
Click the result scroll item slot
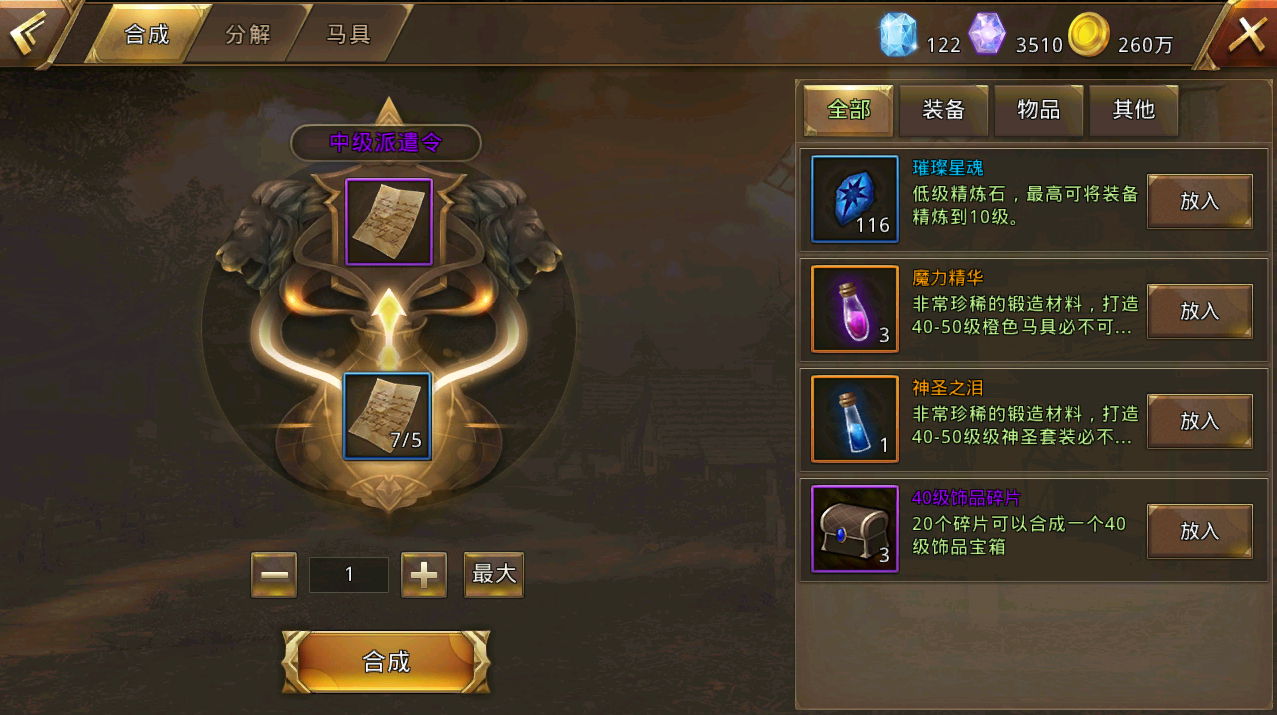pos(389,222)
